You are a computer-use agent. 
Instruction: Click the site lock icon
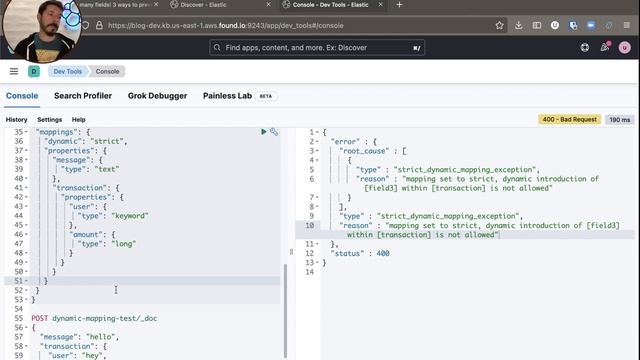[99, 25]
